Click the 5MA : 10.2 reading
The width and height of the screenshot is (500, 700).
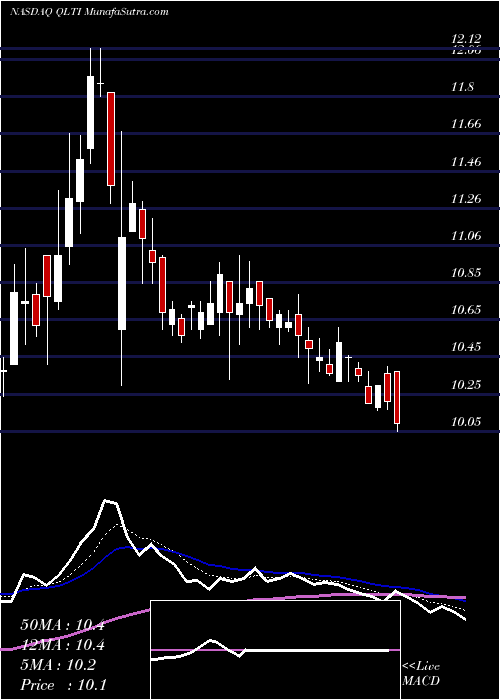58,665
